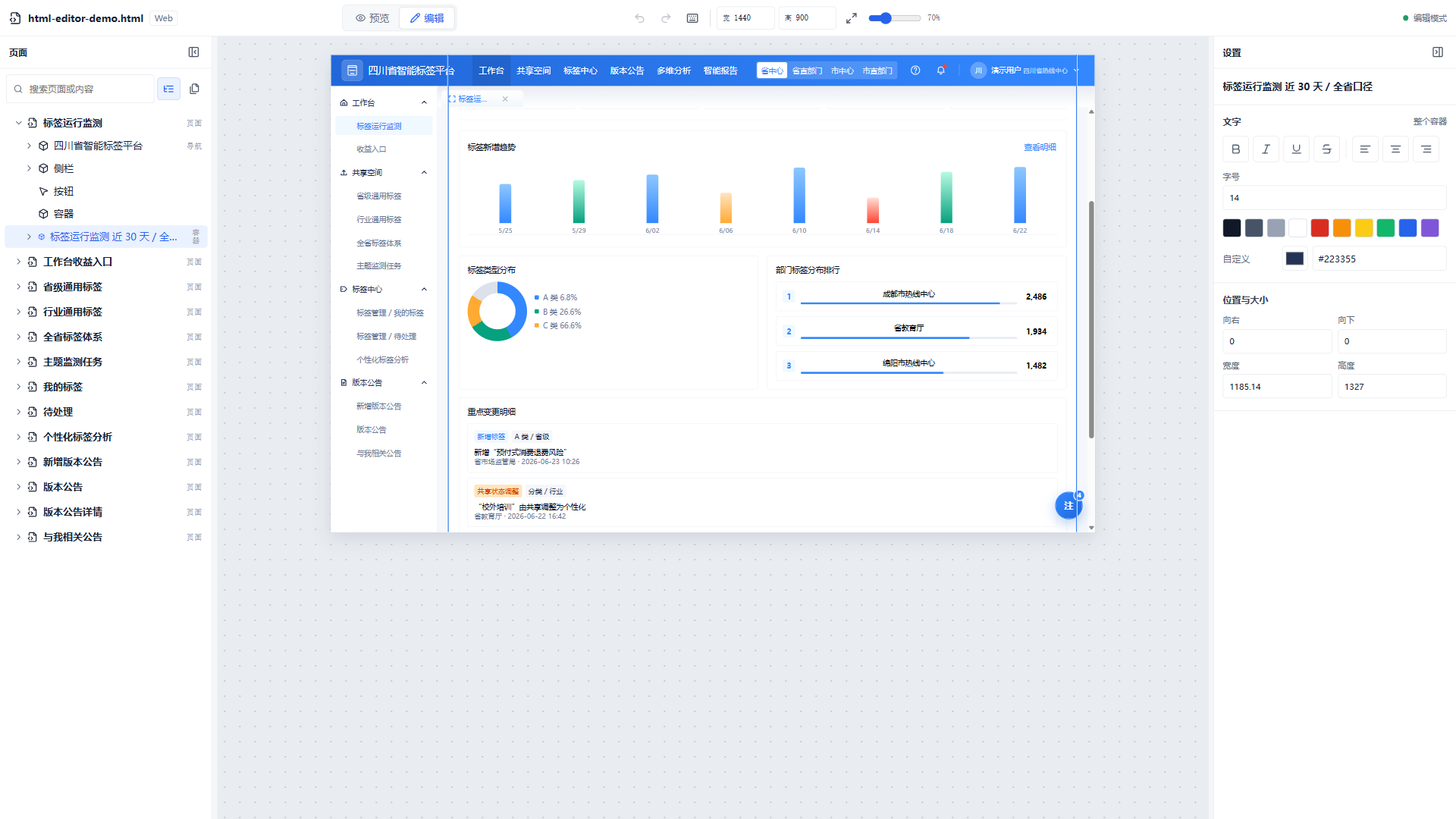1456x819 pixels.
Task: Toggle italic text formatting
Action: [1266, 149]
